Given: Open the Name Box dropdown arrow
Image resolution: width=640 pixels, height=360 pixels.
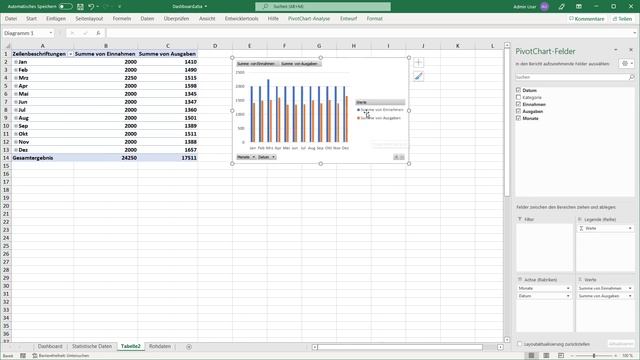Looking at the screenshot, I should 51,33.
